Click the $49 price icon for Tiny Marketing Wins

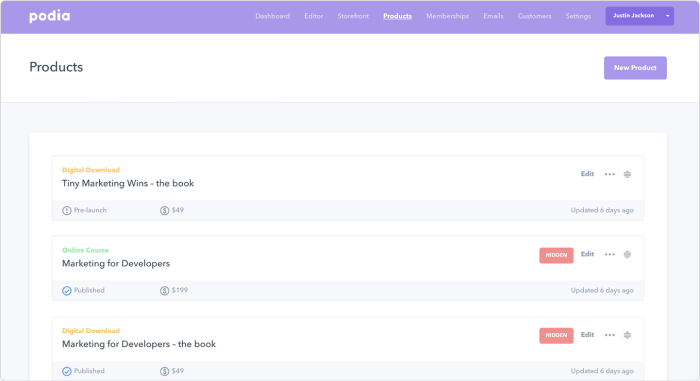point(164,210)
